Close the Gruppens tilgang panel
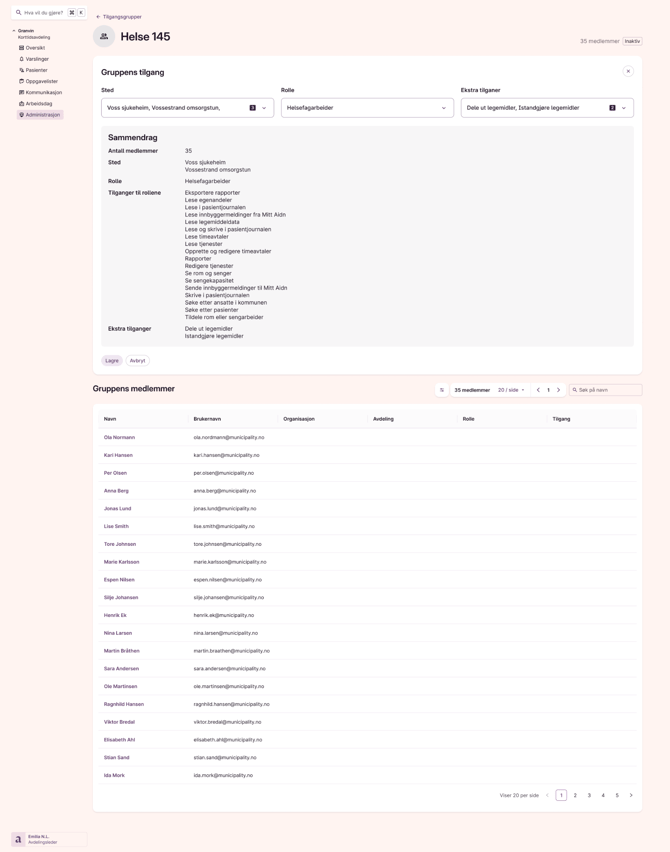The height and width of the screenshot is (852, 670). [628, 71]
